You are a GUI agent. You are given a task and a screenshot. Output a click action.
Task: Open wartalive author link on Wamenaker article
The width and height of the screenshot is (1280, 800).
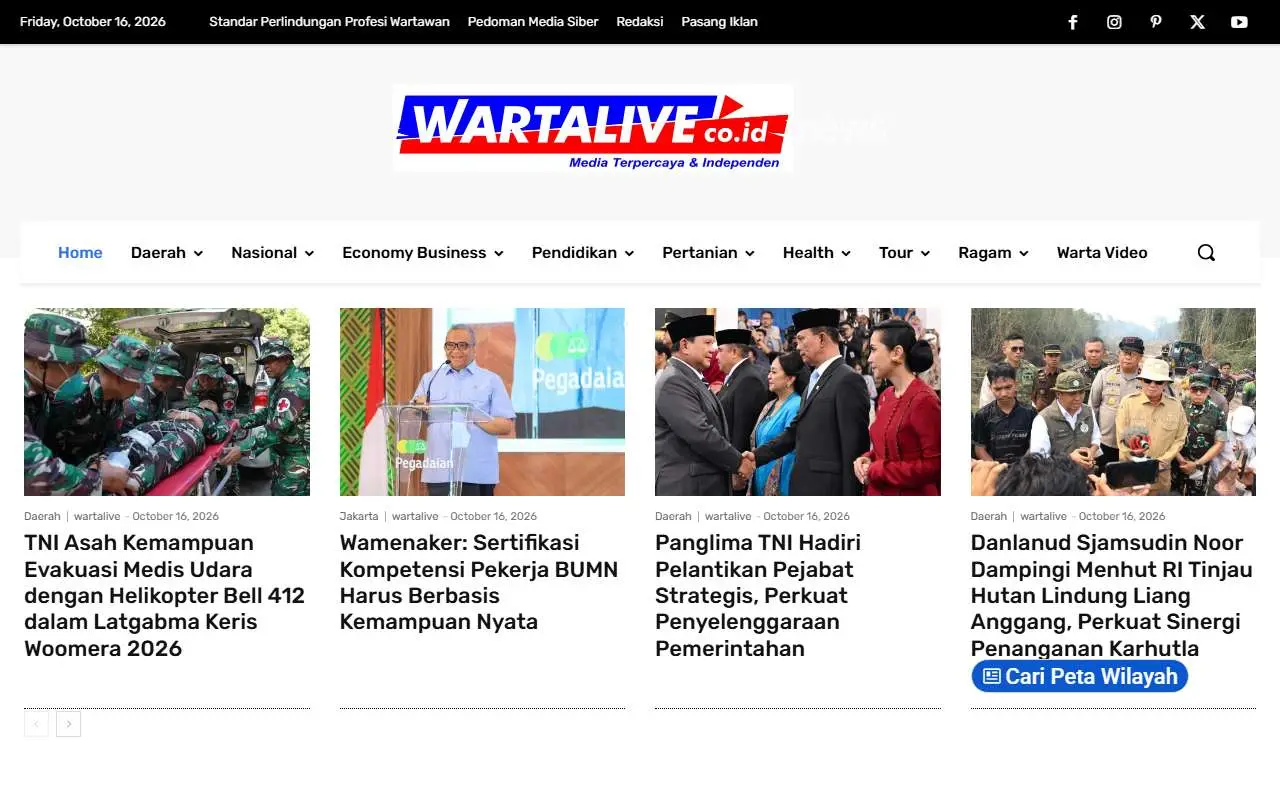click(415, 516)
